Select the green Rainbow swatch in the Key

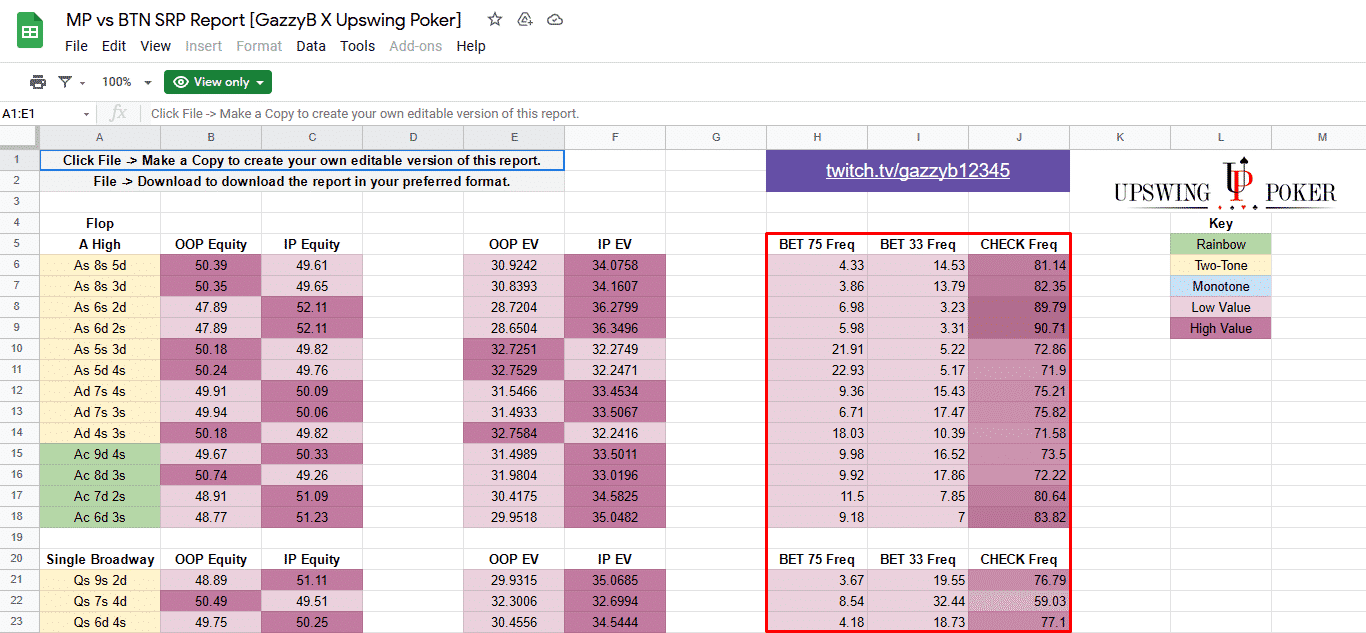(x=1220, y=244)
